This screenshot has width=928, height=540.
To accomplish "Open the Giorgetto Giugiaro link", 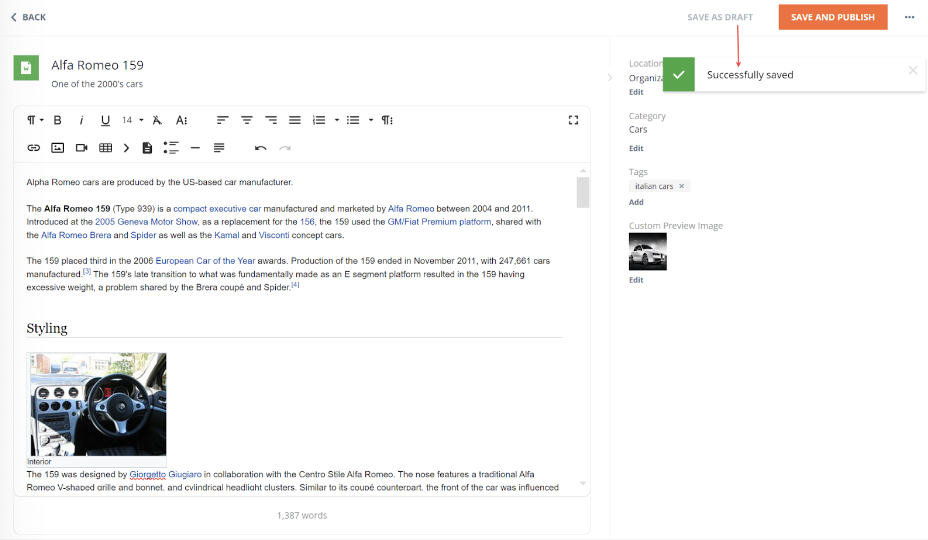I will pyautogui.click(x=166, y=474).
